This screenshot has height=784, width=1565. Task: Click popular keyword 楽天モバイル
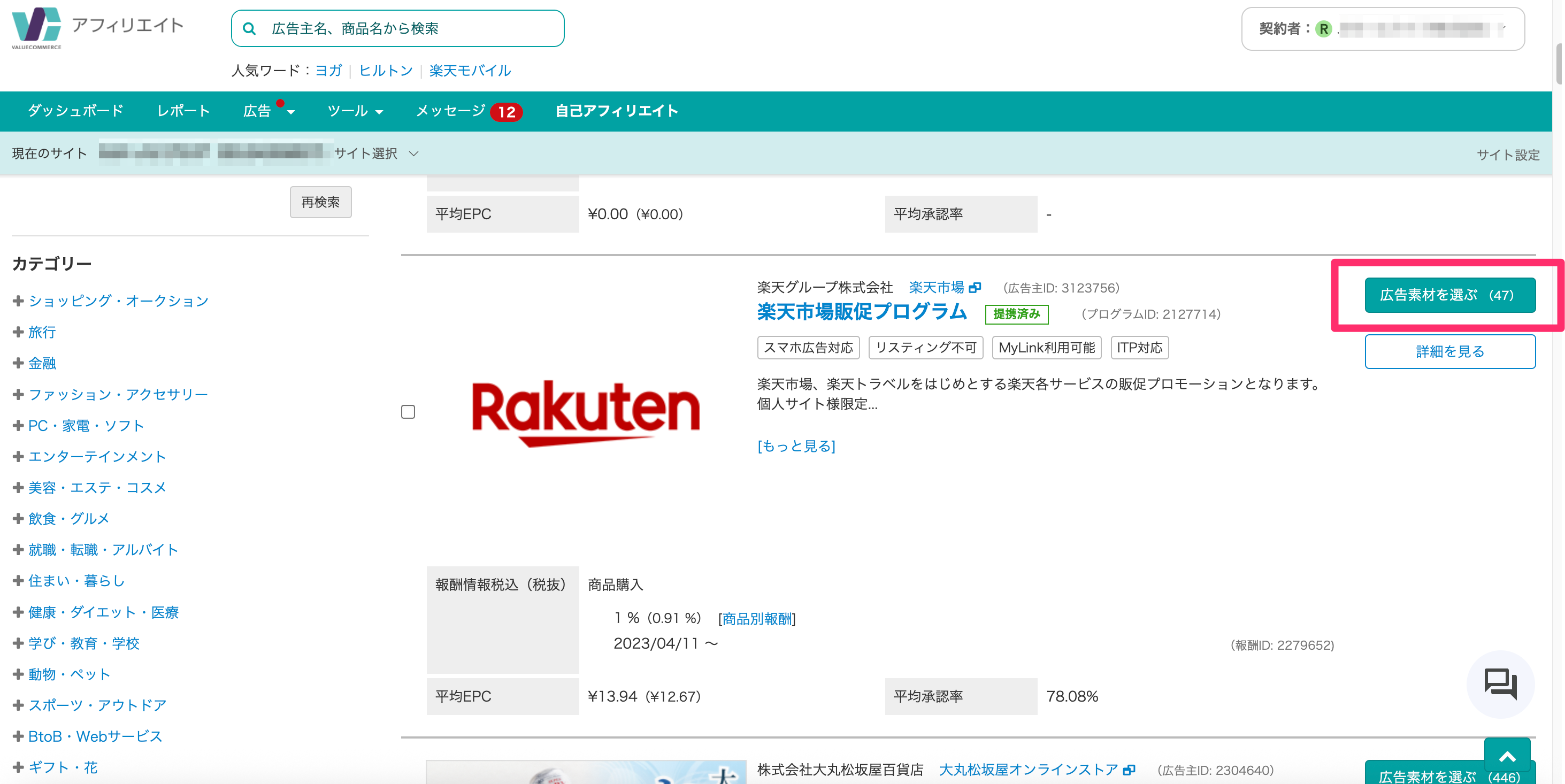click(x=470, y=71)
